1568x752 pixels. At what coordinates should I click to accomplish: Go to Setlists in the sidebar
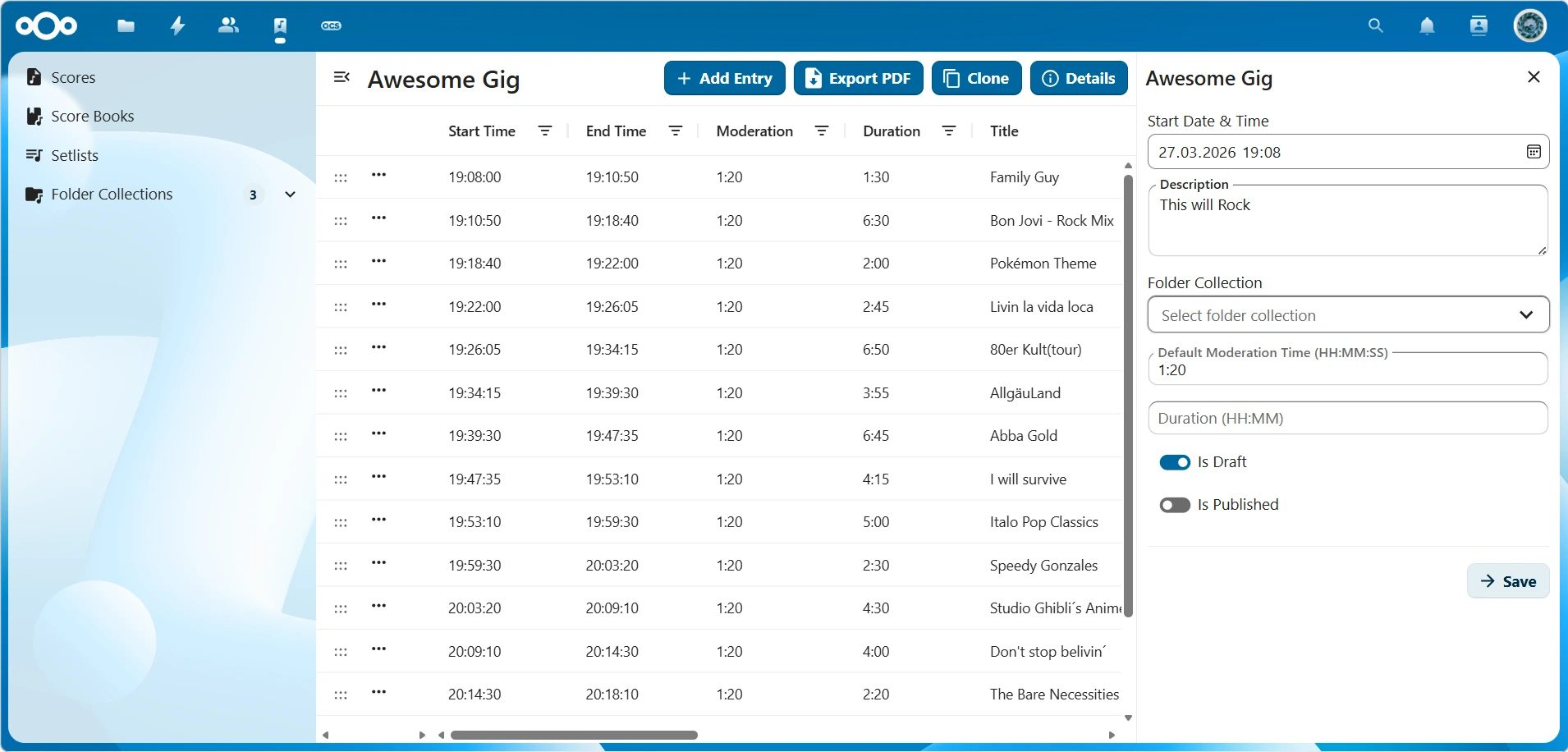point(75,155)
